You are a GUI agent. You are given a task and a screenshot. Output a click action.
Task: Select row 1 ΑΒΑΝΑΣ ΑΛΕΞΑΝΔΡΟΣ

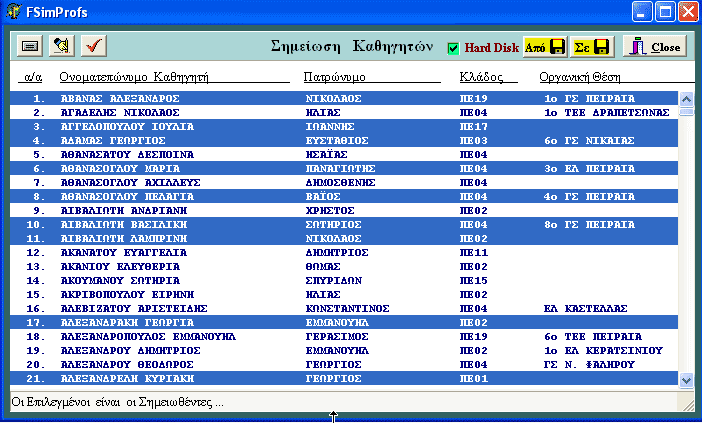pos(119,99)
